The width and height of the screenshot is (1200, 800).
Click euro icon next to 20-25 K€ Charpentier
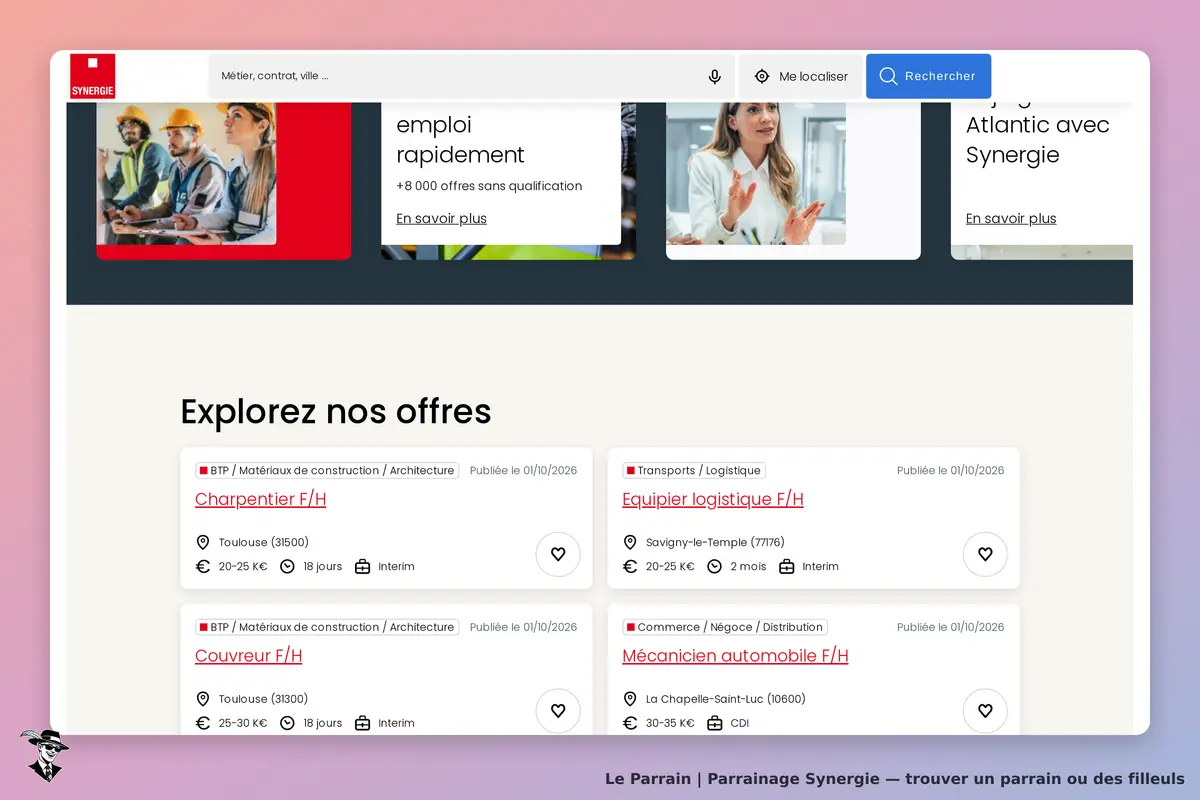(x=203, y=566)
